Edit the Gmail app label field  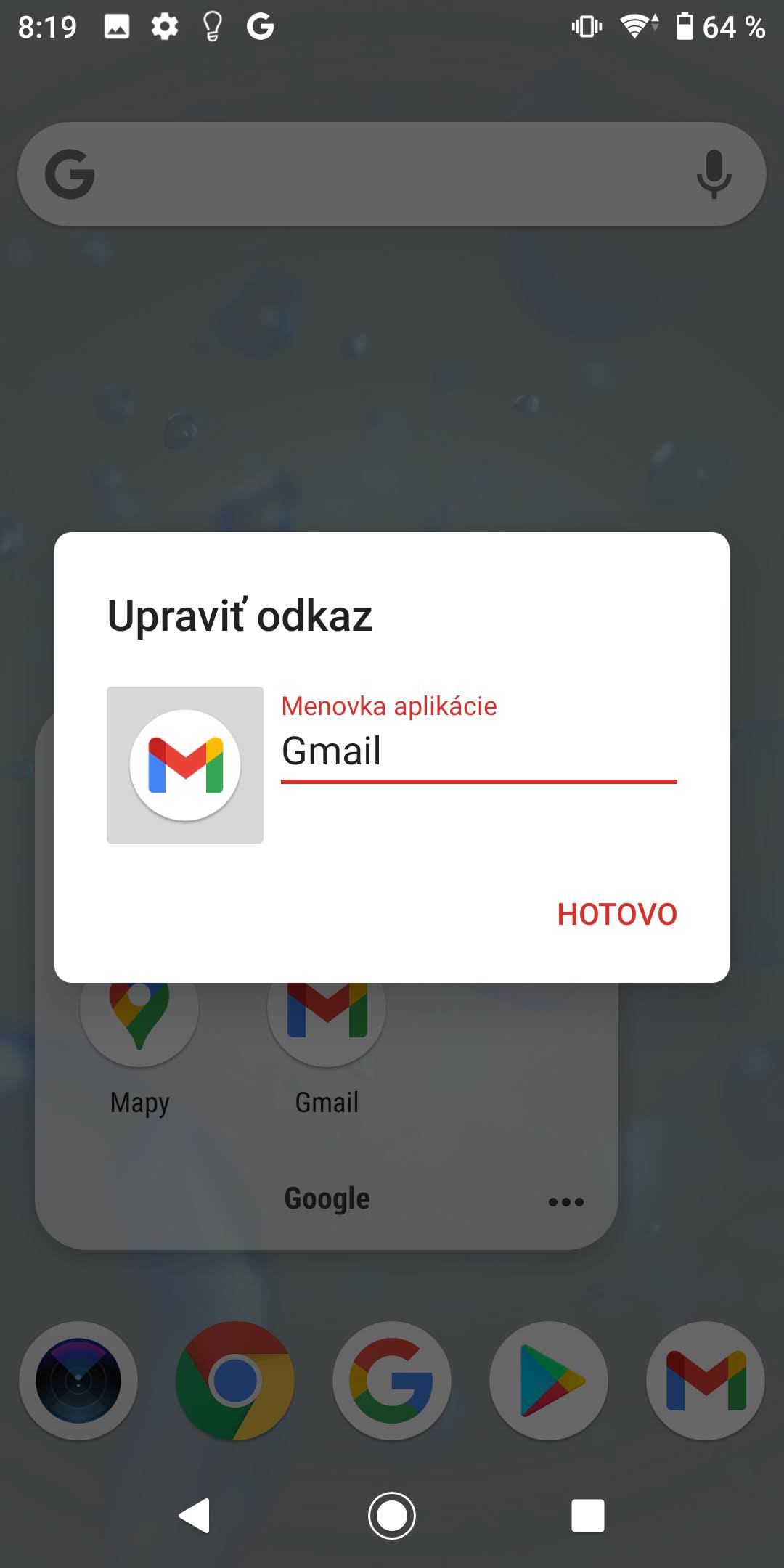point(479,751)
